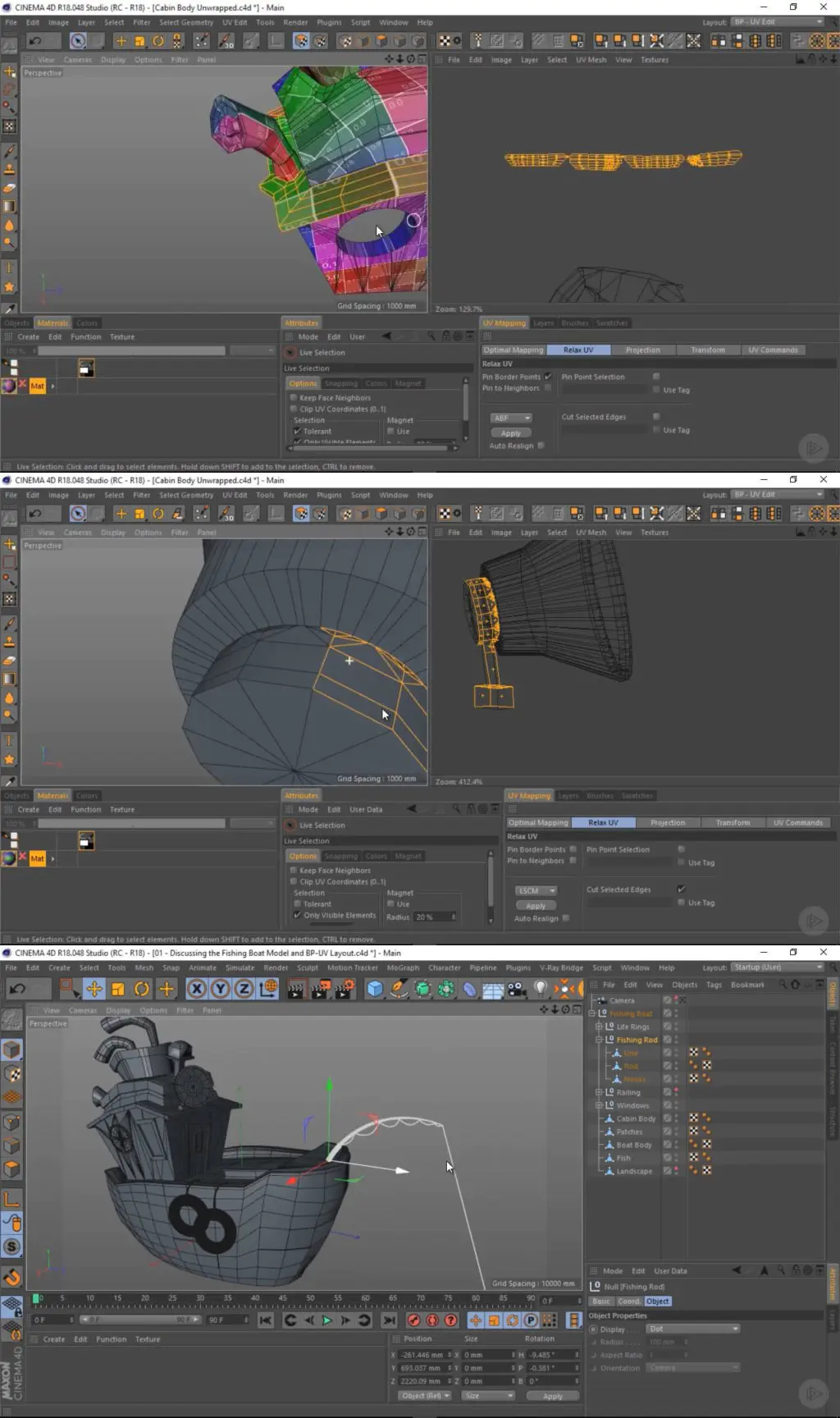This screenshot has height=1418, width=840.
Task: Toggle the X axis lock icon
Action: coord(197,989)
